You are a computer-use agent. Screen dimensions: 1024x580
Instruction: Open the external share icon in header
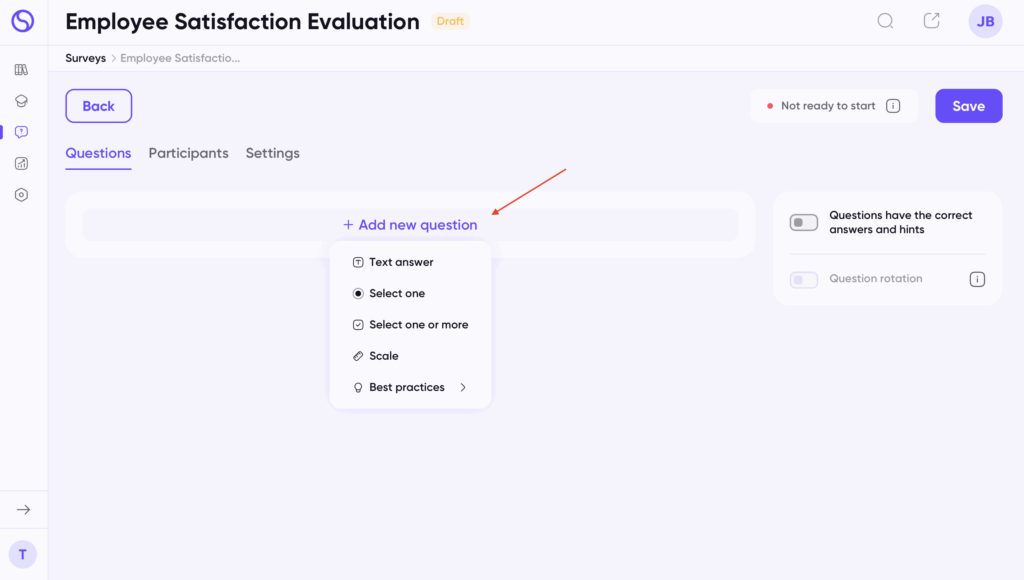pos(931,21)
